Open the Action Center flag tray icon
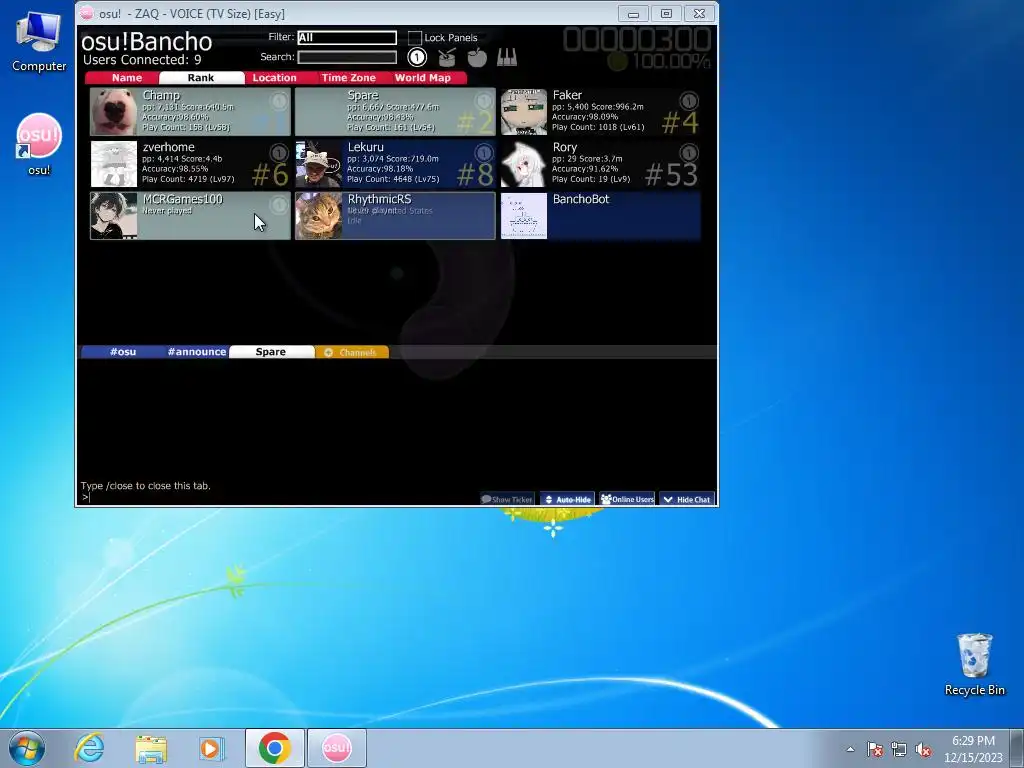Viewport: 1024px width, 768px height. click(874, 750)
